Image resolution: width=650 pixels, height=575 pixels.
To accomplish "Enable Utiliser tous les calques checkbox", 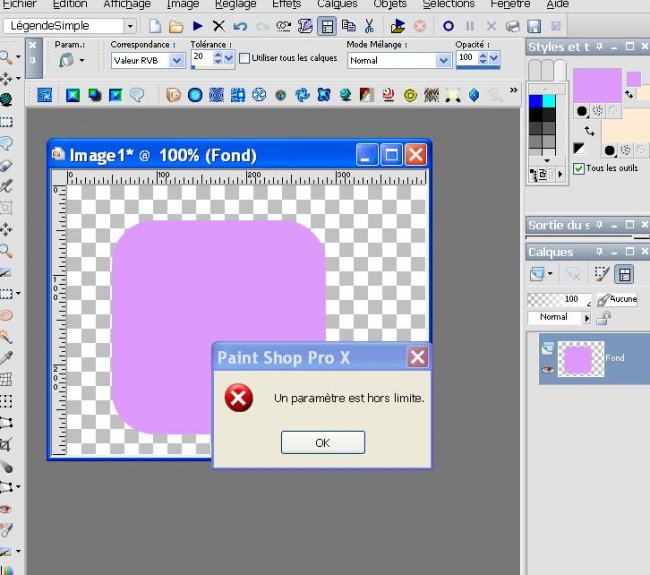I will tap(245, 58).
